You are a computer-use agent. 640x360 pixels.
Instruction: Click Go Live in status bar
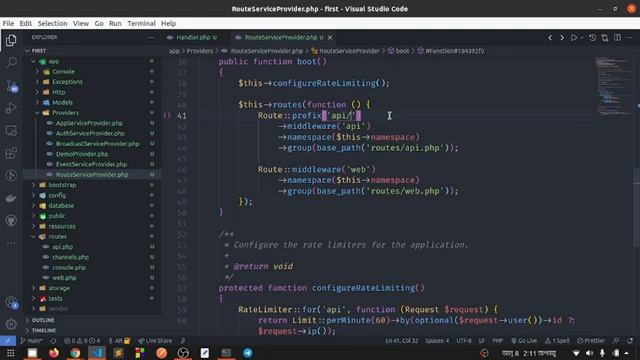[x=524, y=340]
